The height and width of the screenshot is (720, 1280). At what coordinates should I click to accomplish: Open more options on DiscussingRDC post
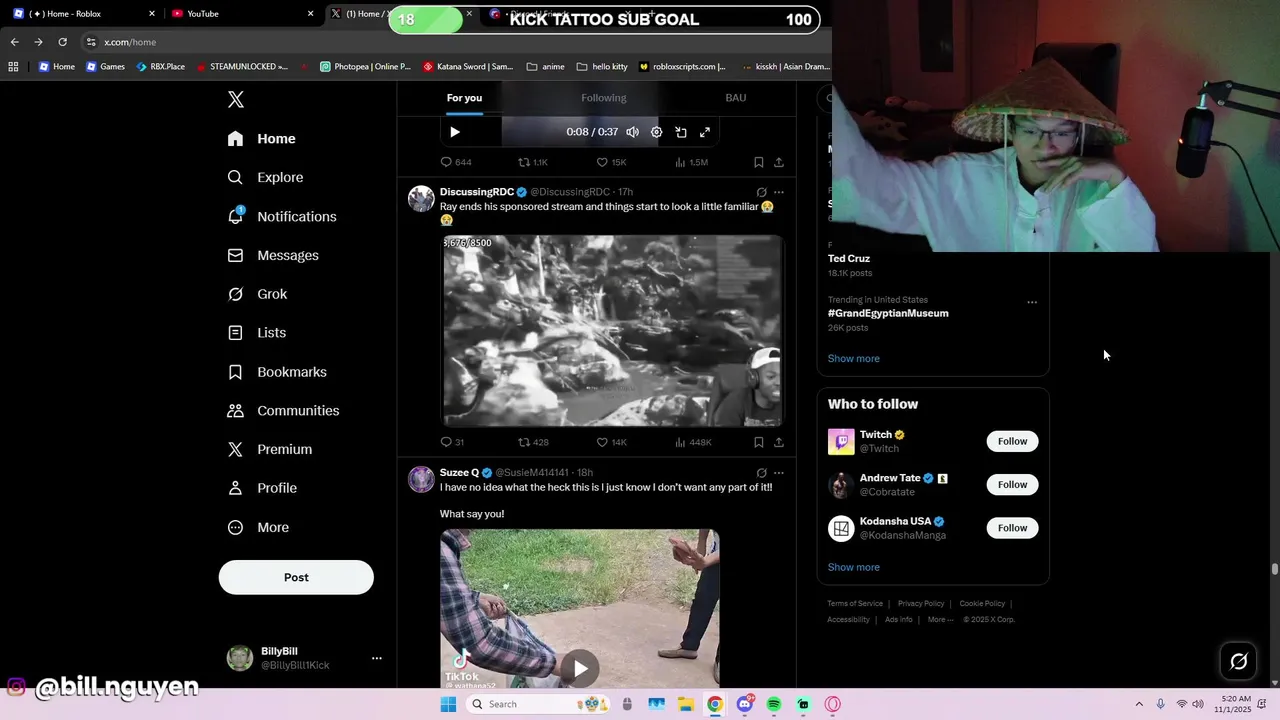click(779, 192)
